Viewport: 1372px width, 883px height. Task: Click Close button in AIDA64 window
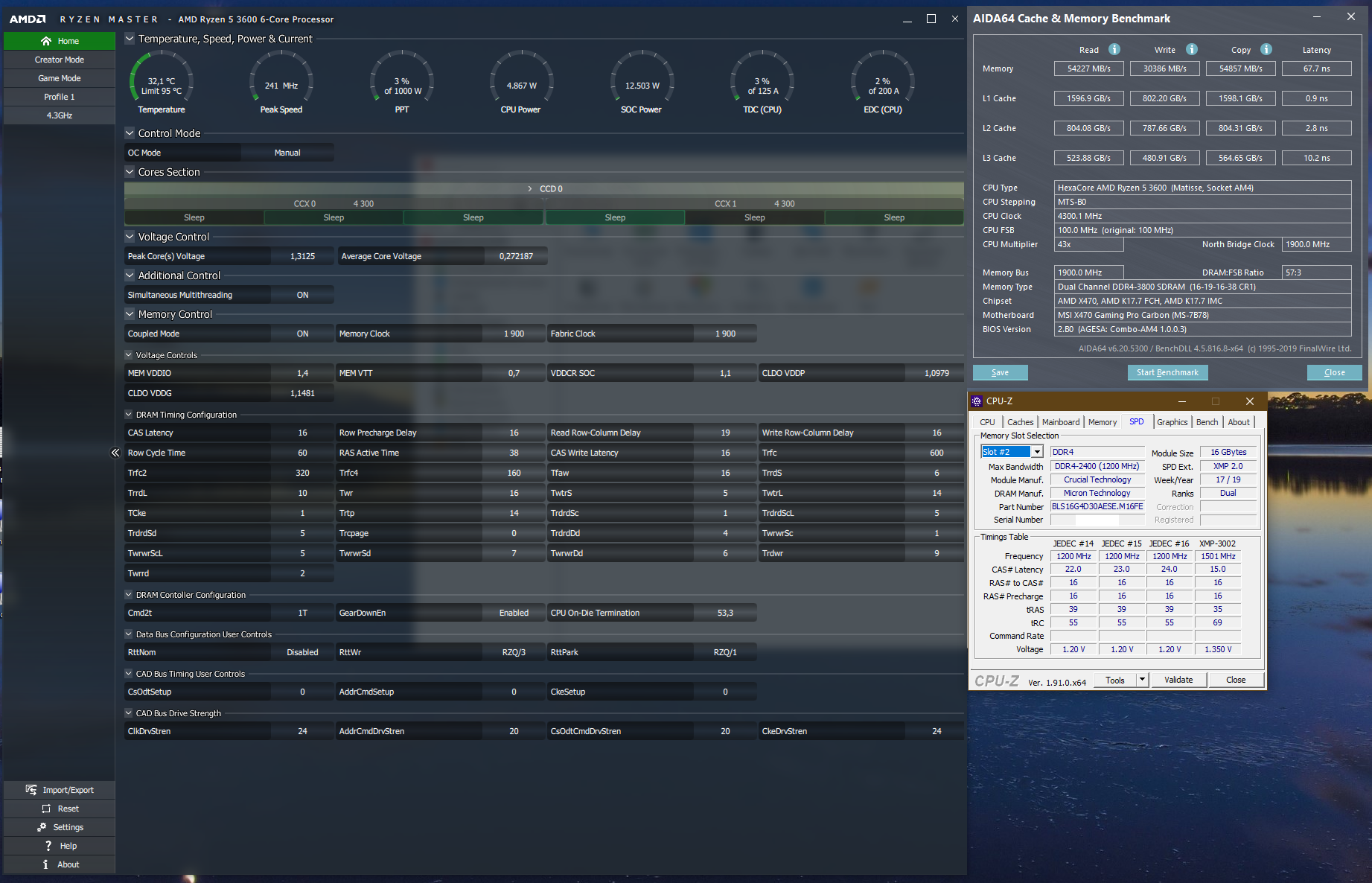[x=1334, y=372]
